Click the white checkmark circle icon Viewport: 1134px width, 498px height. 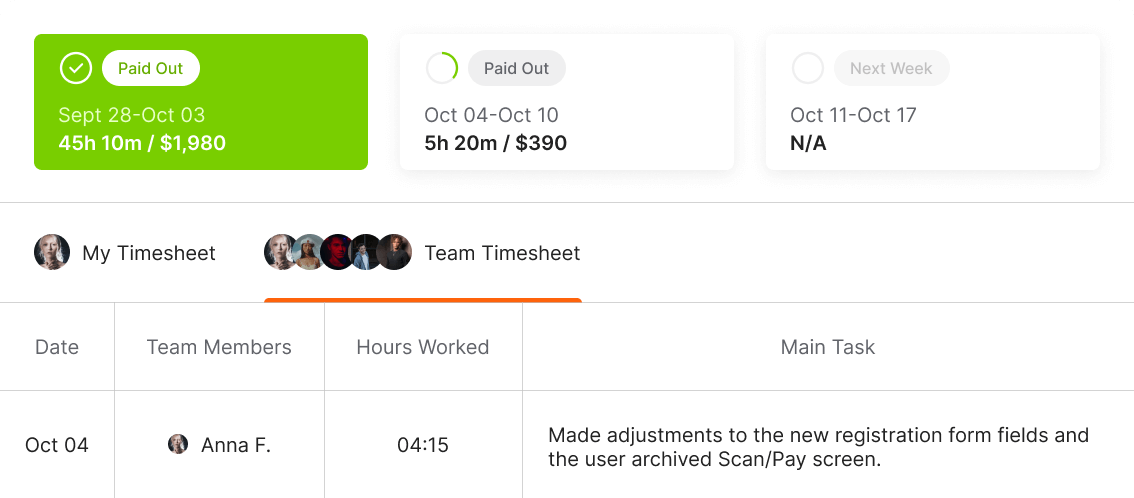pyautogui.click(x=76, y=69)
